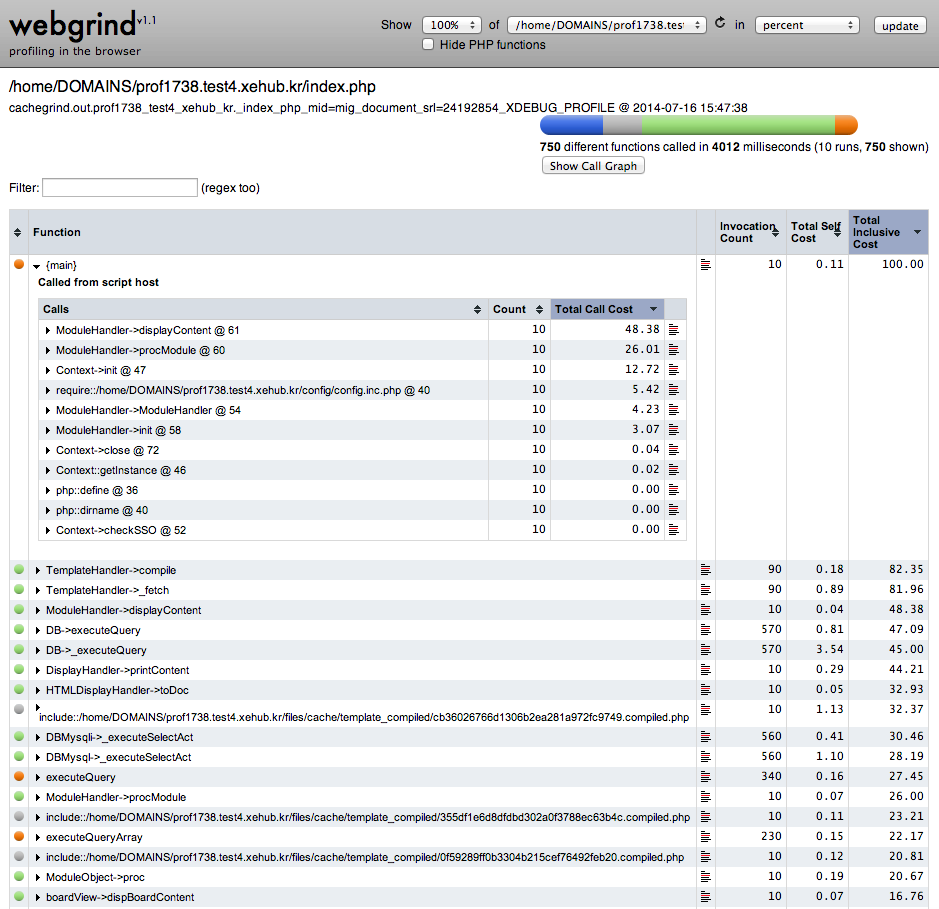This screenshot has height=909, width=939.
Task: Sort by Total Inclusive Cost column
Action: (x=887, y=232)
